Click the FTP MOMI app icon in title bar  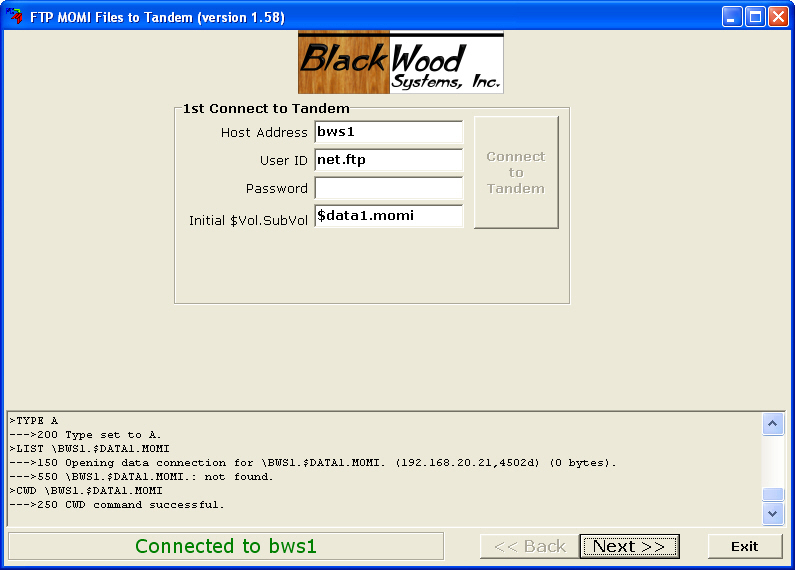[15, 17]
